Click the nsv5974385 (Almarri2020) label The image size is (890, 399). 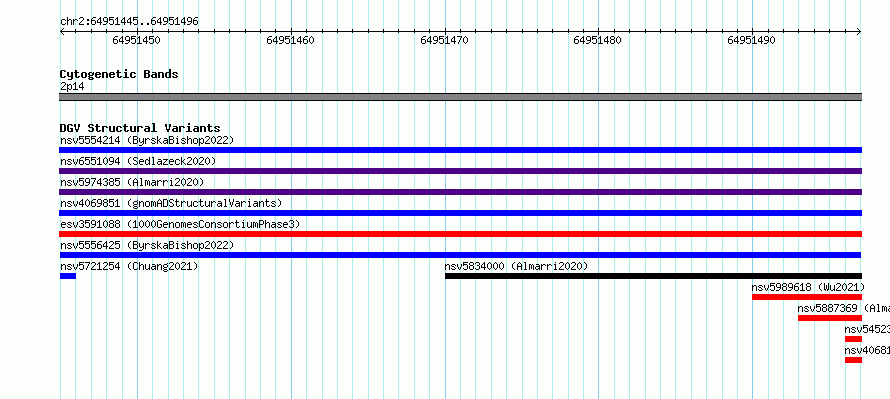(x=132, y=182)
